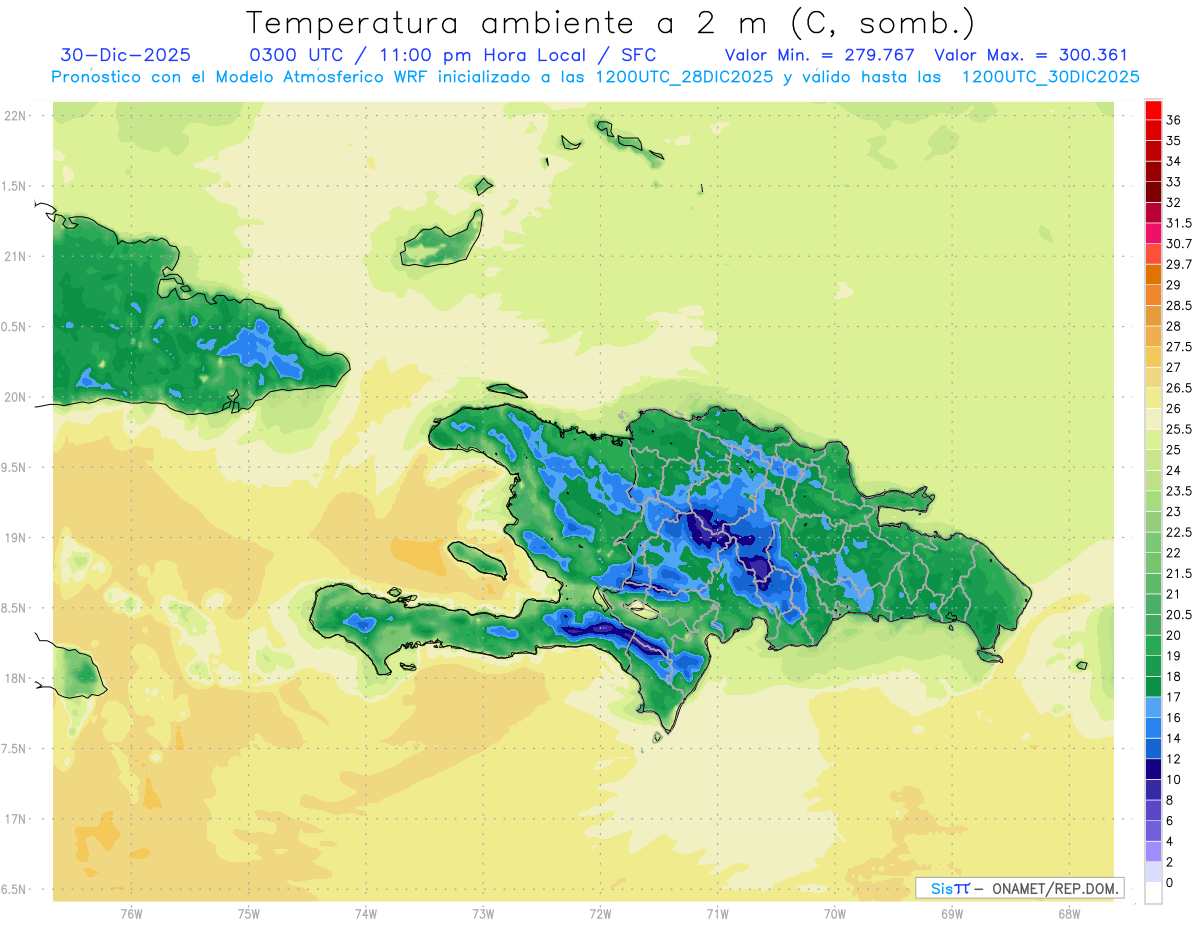Viewport: 1200px width, 927px height.
Task: Click the '72W' longitude axis label
Action: point(600,913)
